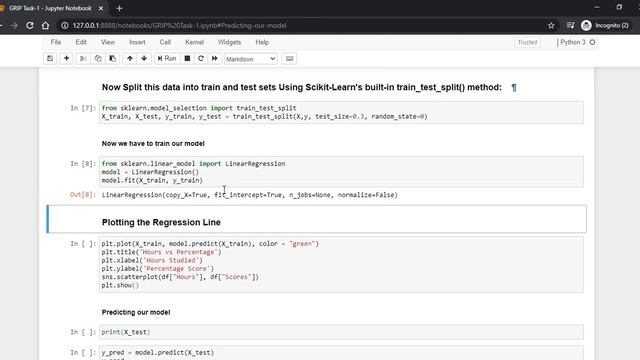This screenshot has width=640, height=360.
Task: Select the print(X_test) code cell
Action: pos(341,332)
